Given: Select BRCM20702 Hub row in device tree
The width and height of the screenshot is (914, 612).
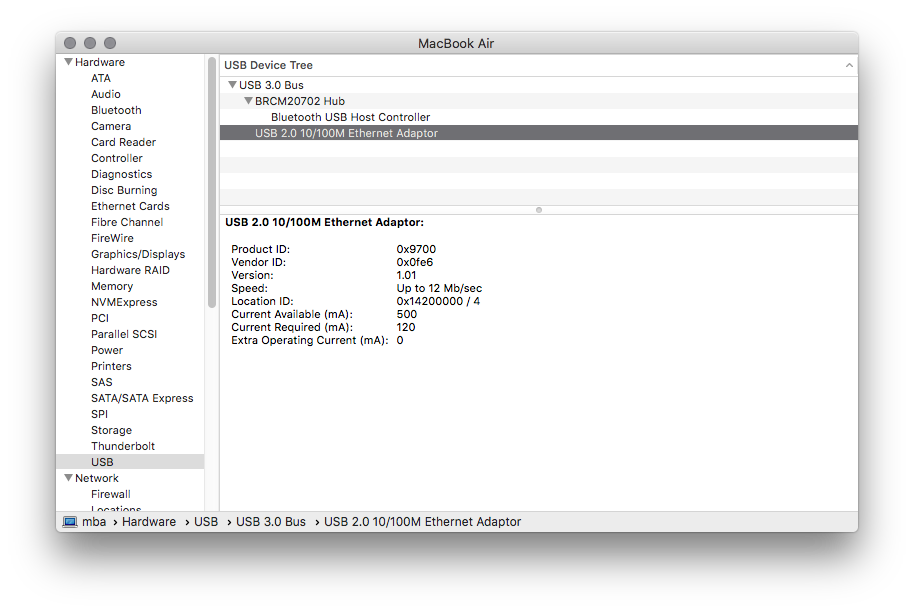Looking at the screenshot, I should click(x=539, y=101).
